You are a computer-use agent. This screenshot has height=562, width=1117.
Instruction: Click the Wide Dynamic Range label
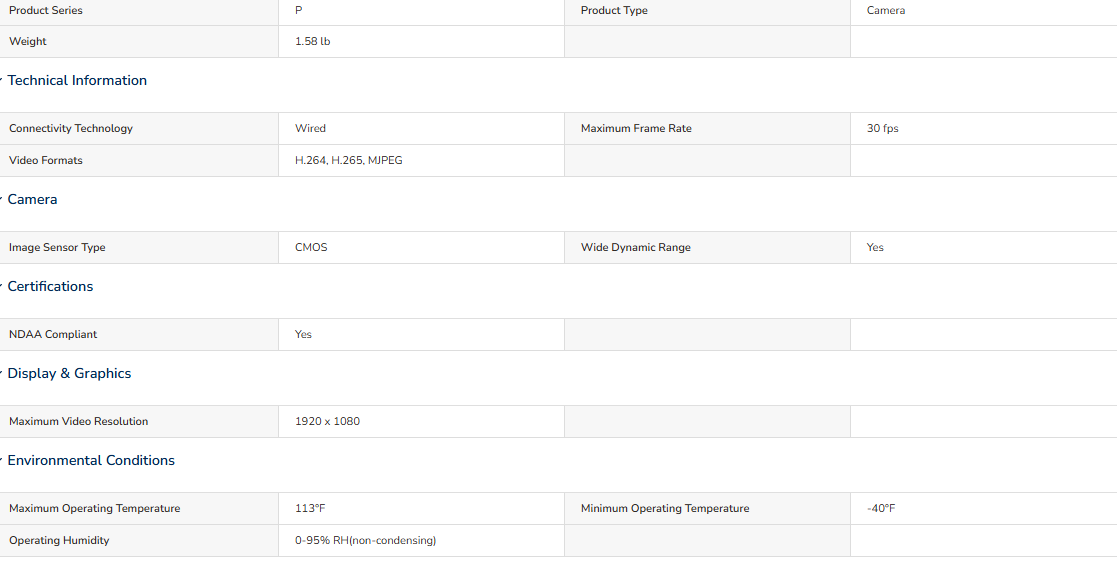pos(635,247)
